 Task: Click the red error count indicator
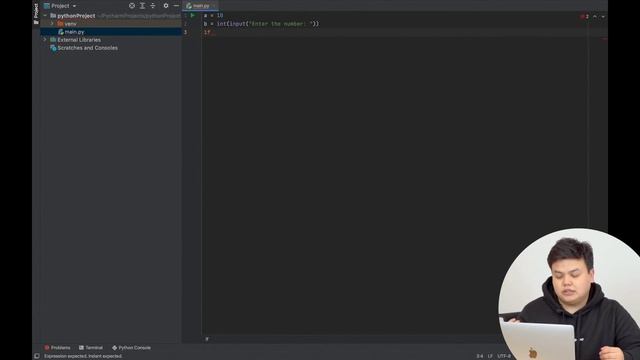(584, 17)
